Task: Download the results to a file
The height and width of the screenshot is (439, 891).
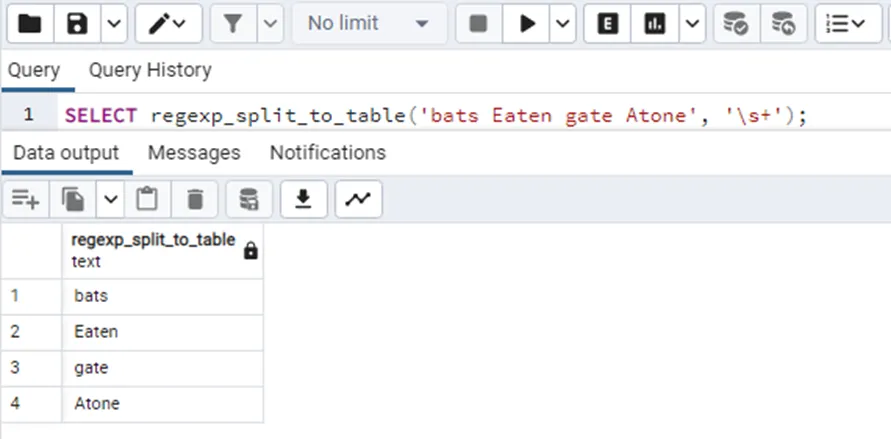Action: click(x=303, y=200)
